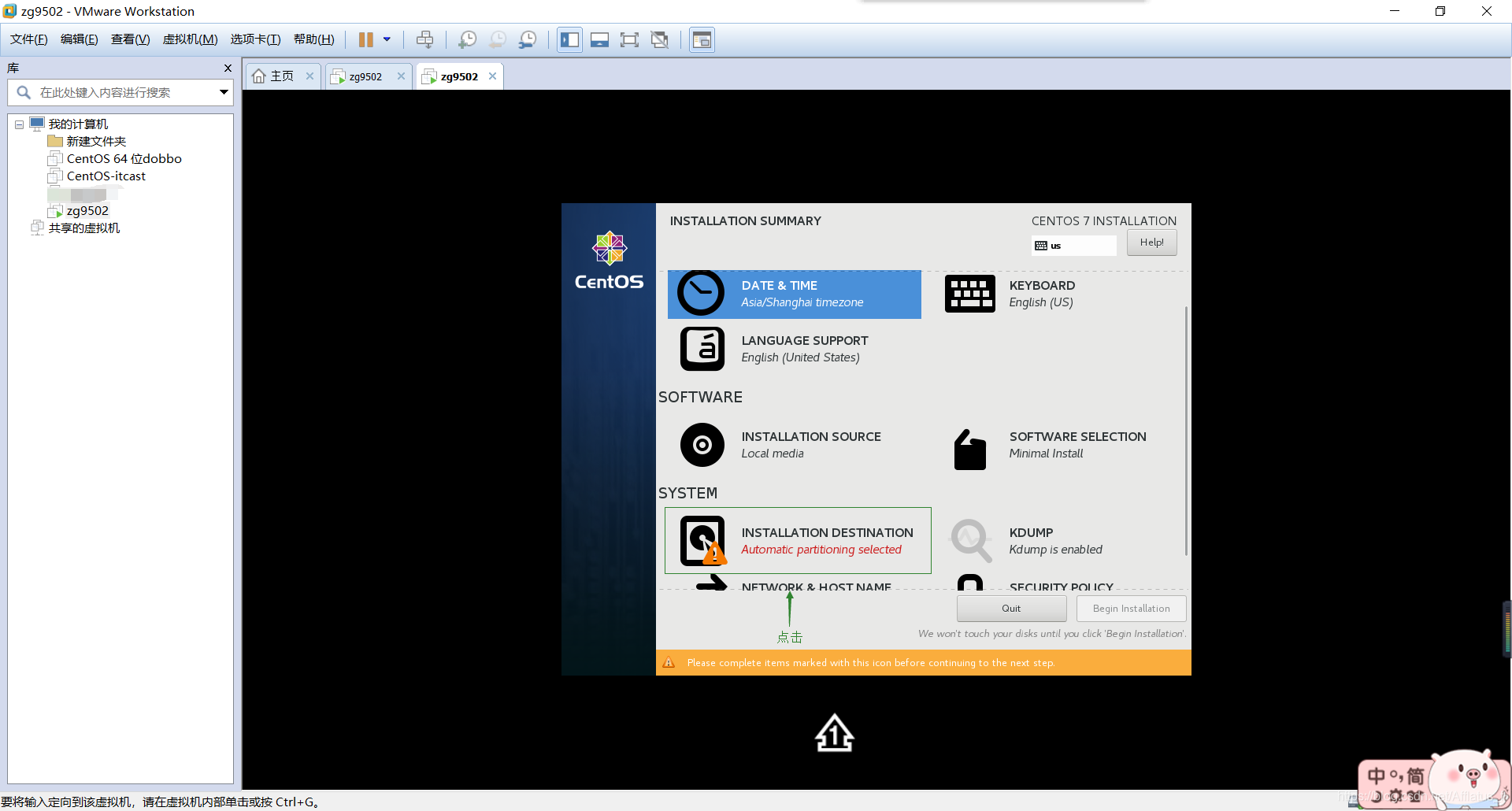This screenshot has height=811, width=1512.
Task: Click the VMware app icon in title bar
Action: [9, 11]
